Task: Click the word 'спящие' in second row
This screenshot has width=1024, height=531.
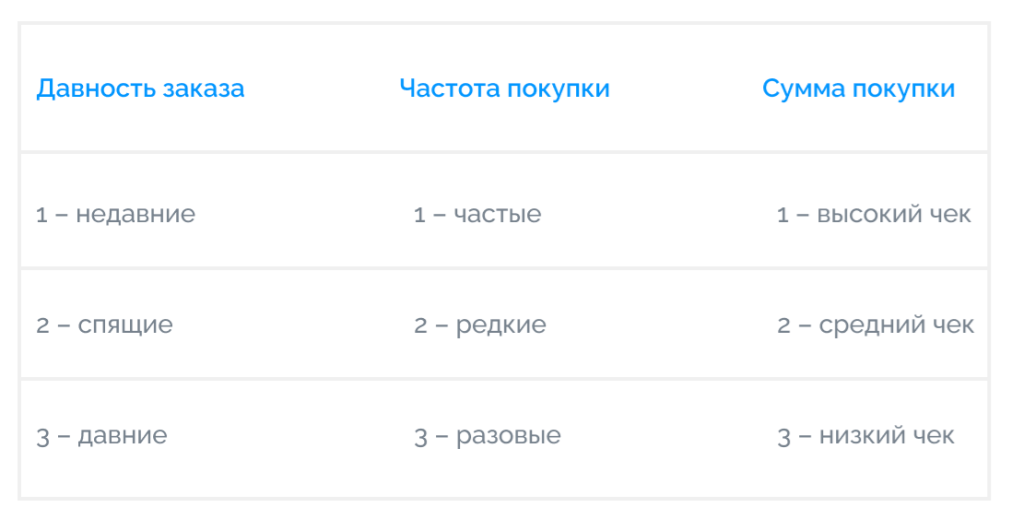Action: click(x=125, y=325)
